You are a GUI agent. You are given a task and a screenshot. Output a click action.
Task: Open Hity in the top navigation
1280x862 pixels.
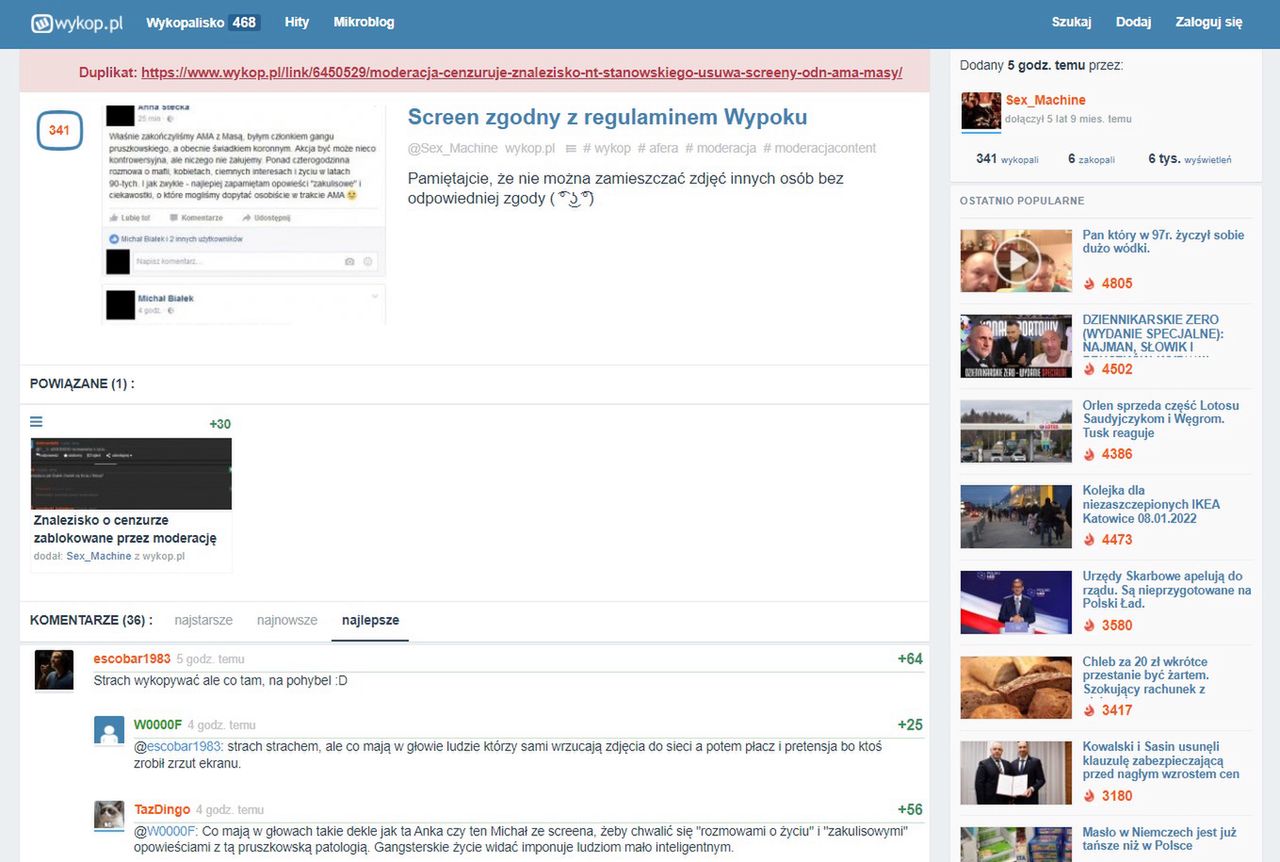pos(297,22)
